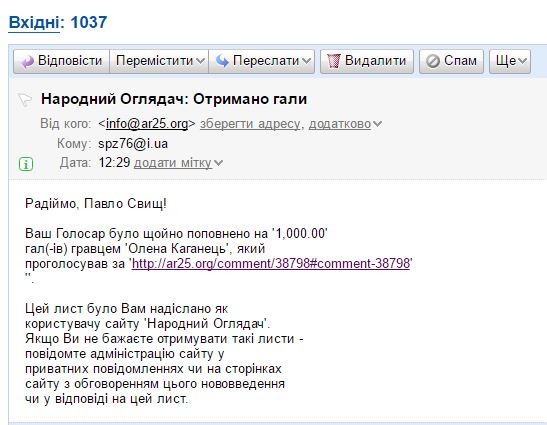Viewport: 547px width, 425px height.
Task: Click subject Народний Оглядач: Отримано гали
Action: [x=174, y=99]
